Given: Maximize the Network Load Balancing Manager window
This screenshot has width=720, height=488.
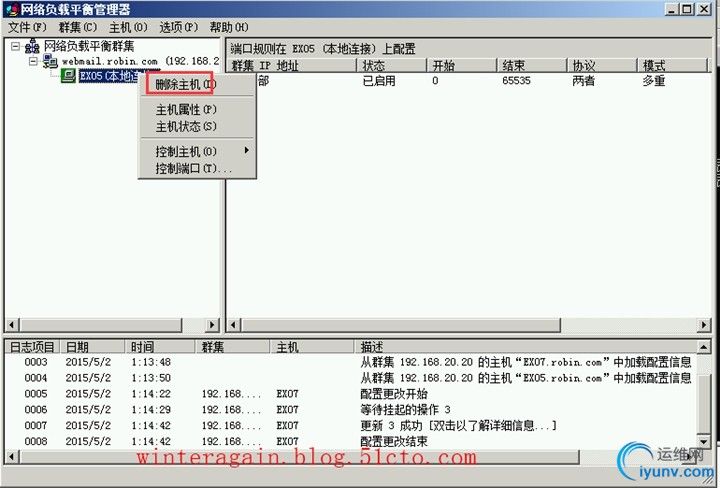Looking at the screenshot, I should coord(687,9).
